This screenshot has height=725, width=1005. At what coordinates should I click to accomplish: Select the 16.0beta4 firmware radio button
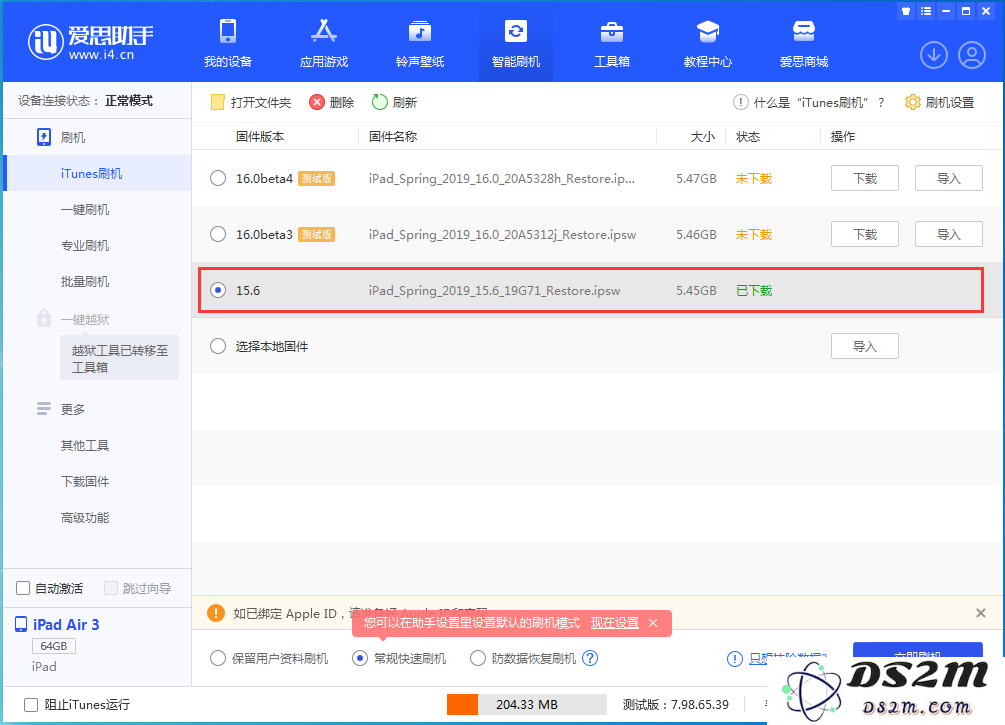point(218,178)
